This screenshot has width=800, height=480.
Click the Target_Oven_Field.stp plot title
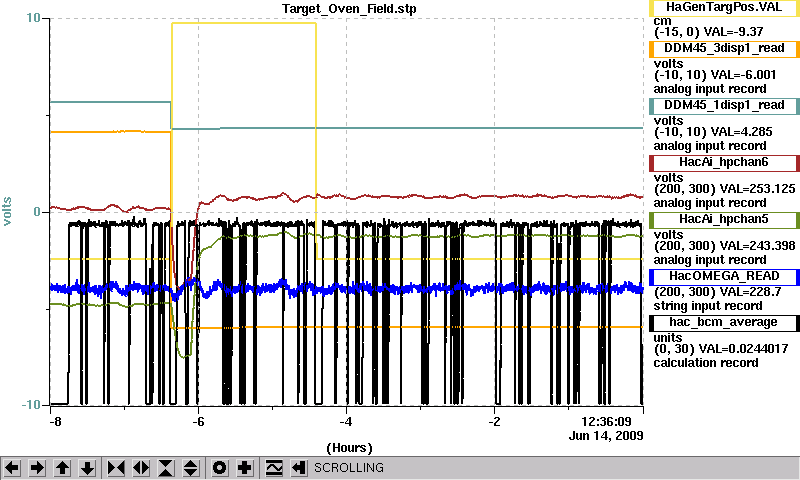[x=349, y=9]
